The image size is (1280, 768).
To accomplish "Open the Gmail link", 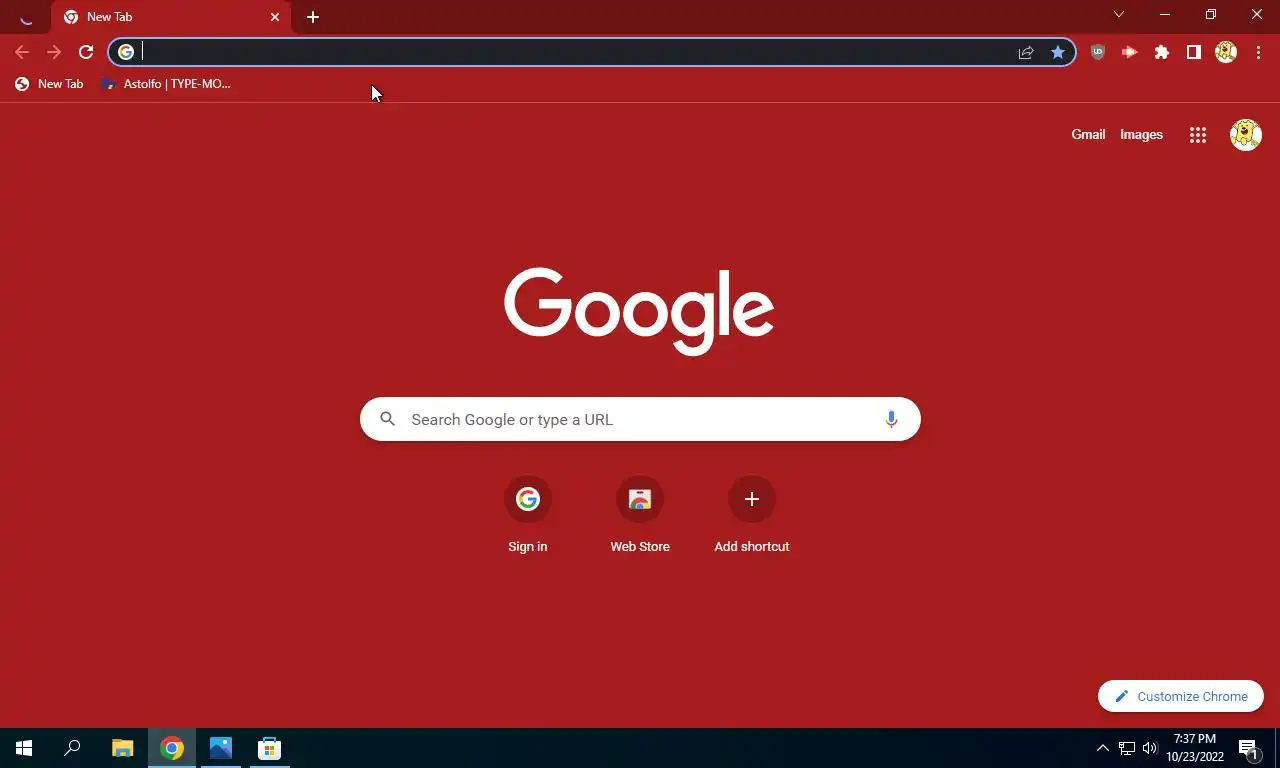I will (1088, 134).
